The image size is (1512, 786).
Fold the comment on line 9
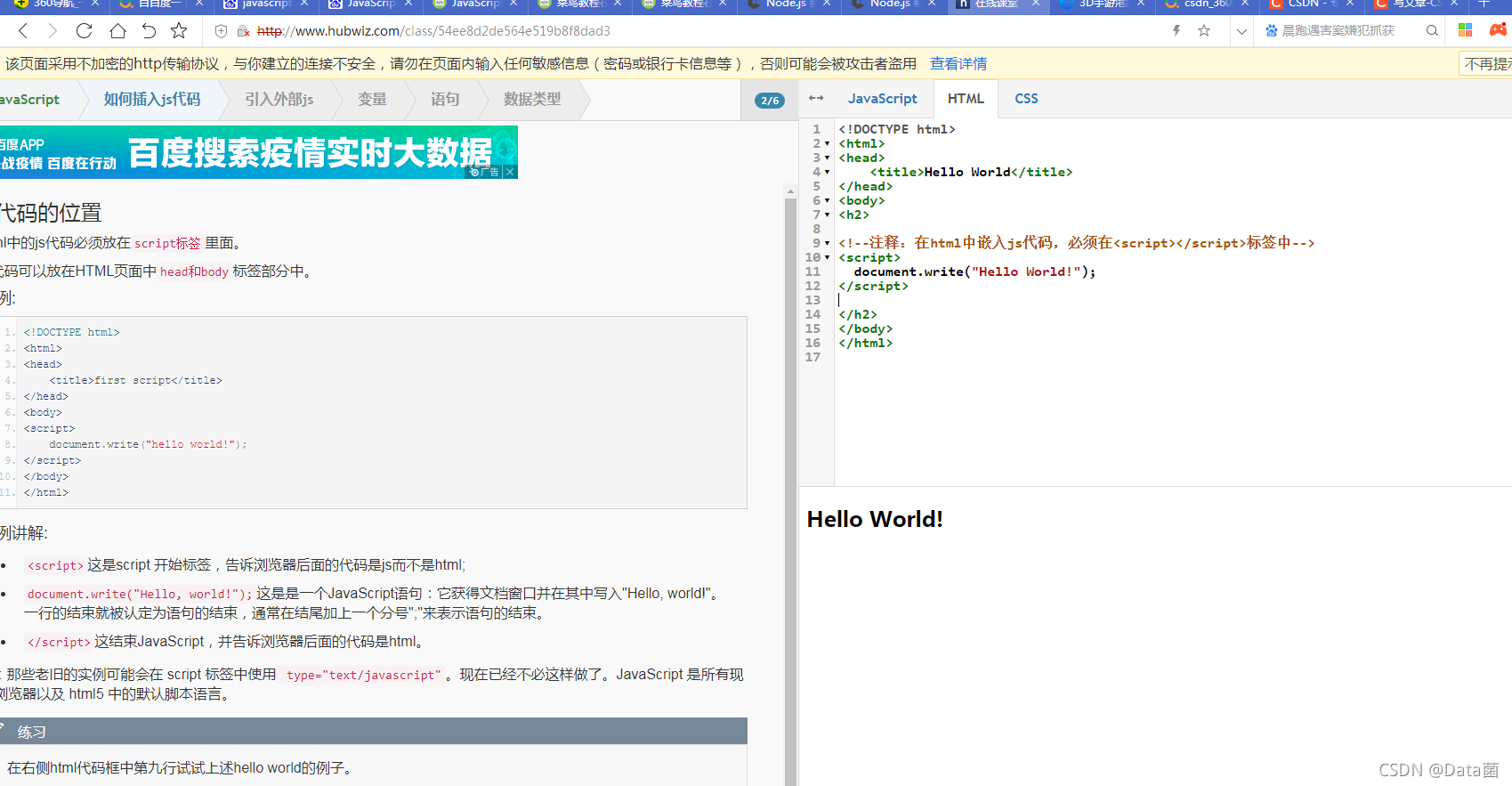click(x=828, y=243)
